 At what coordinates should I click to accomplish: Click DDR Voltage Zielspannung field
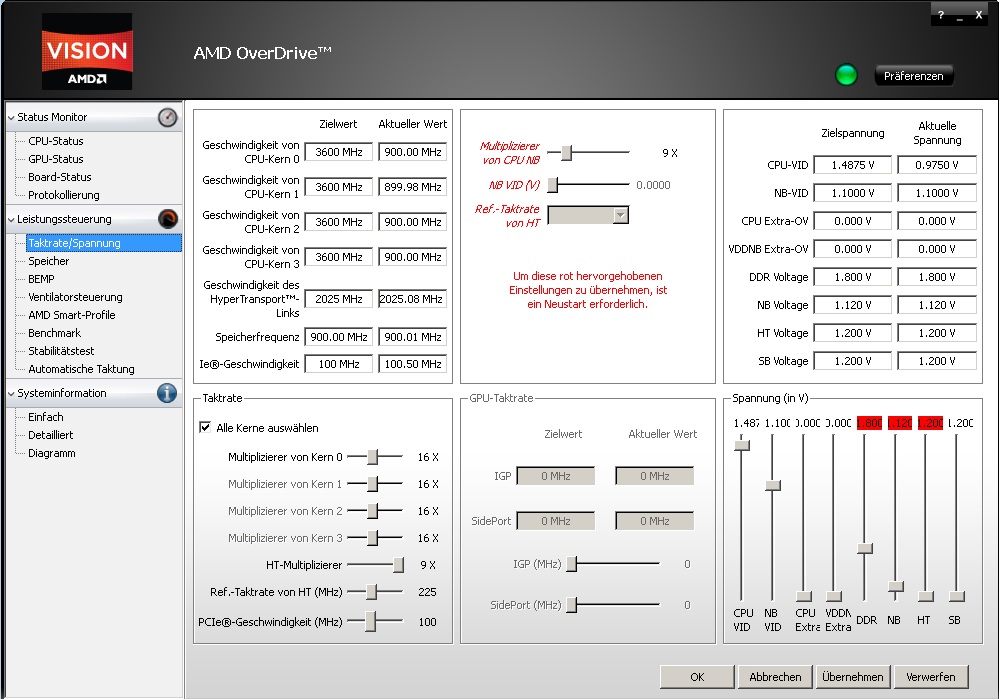tap(852, 277)
